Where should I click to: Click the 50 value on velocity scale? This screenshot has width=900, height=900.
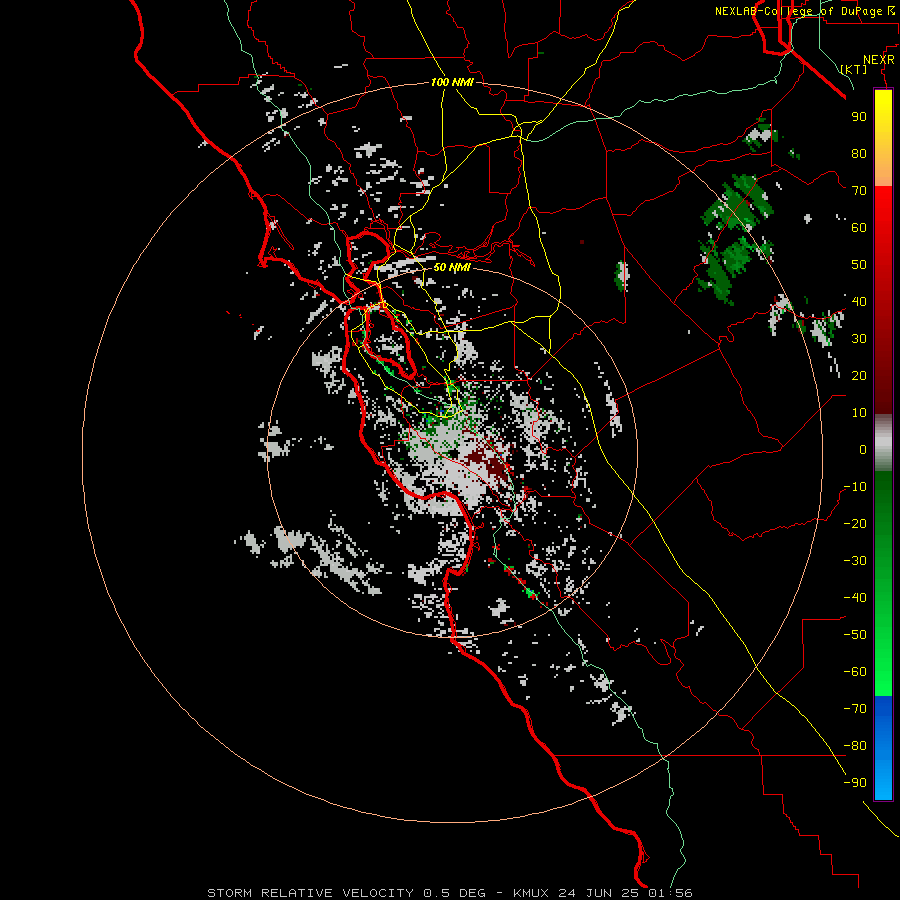859,265
